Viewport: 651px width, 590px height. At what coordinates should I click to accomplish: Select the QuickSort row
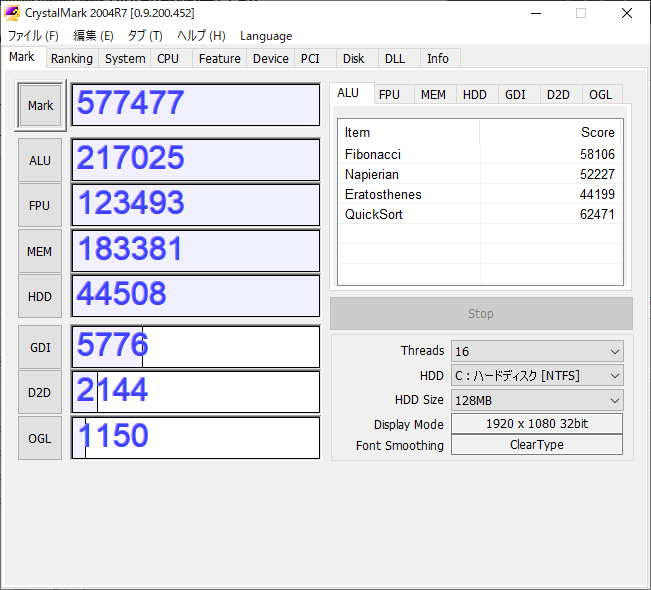pyautogui.click(x=480, y=214)
